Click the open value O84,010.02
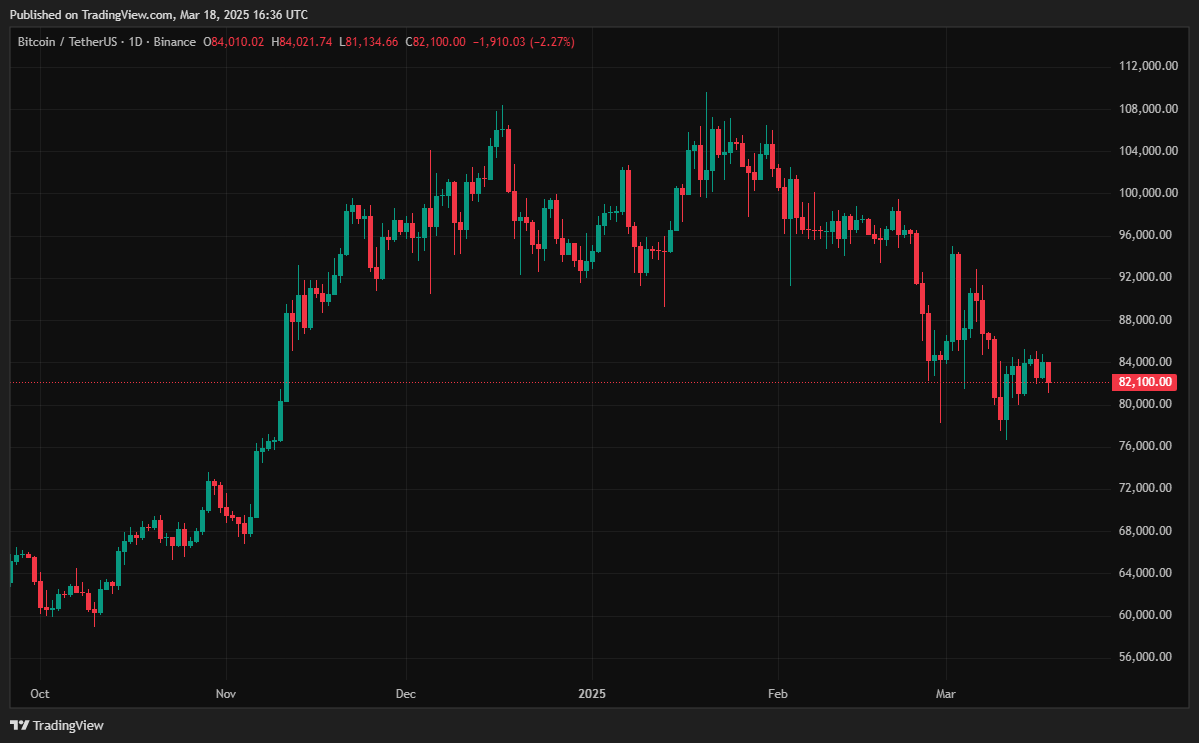The width and height of the screenshot is (1199, 743). [x=233, y=42]
